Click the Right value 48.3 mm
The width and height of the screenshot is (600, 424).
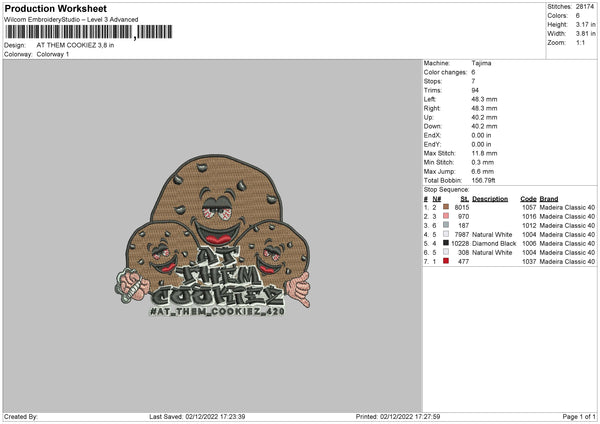tap(484, 108)
